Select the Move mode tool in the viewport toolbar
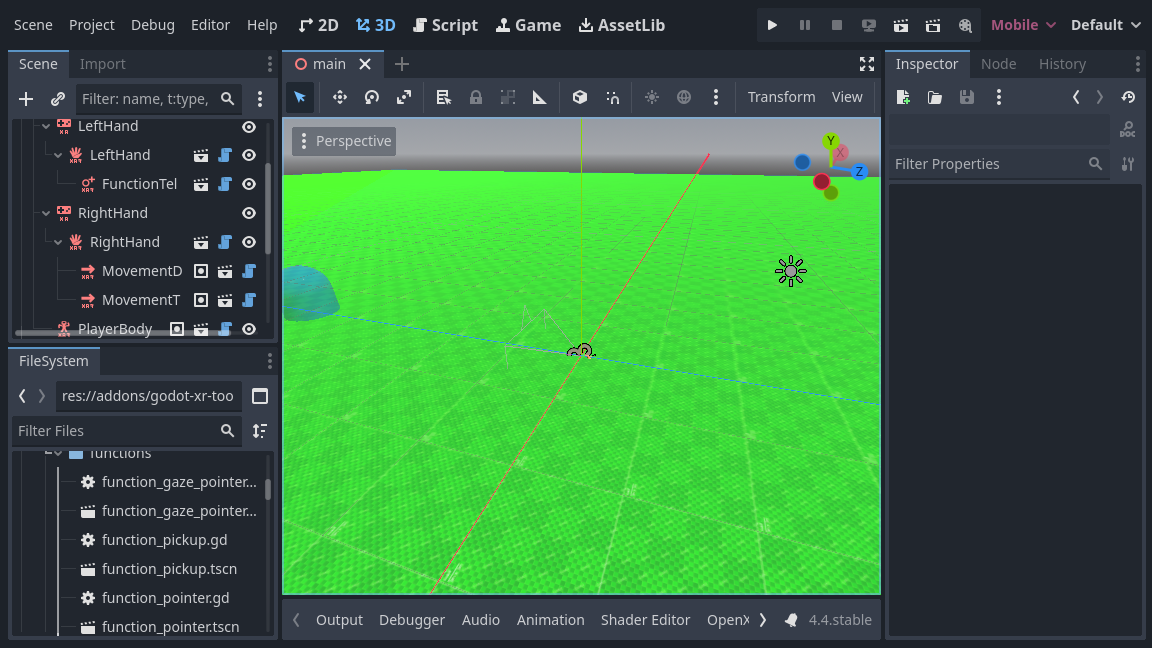The width and height of the screenshot is (1152, 648). [339, 97]
